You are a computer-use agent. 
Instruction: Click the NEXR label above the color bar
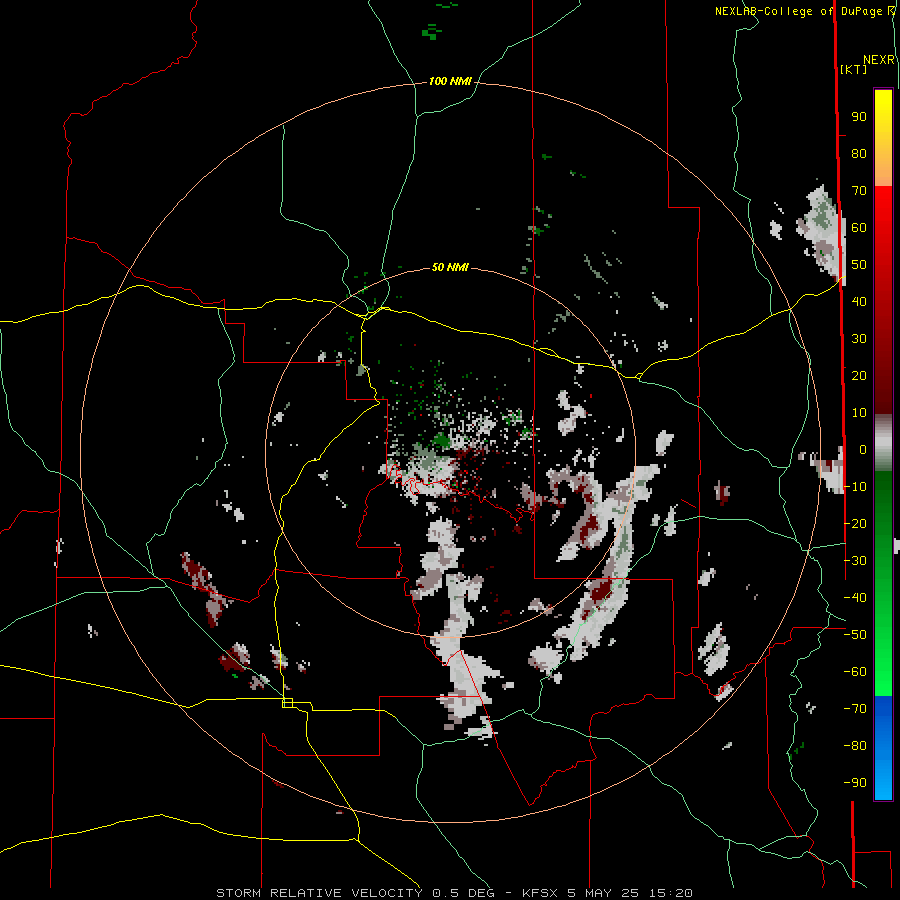(879, 60)
